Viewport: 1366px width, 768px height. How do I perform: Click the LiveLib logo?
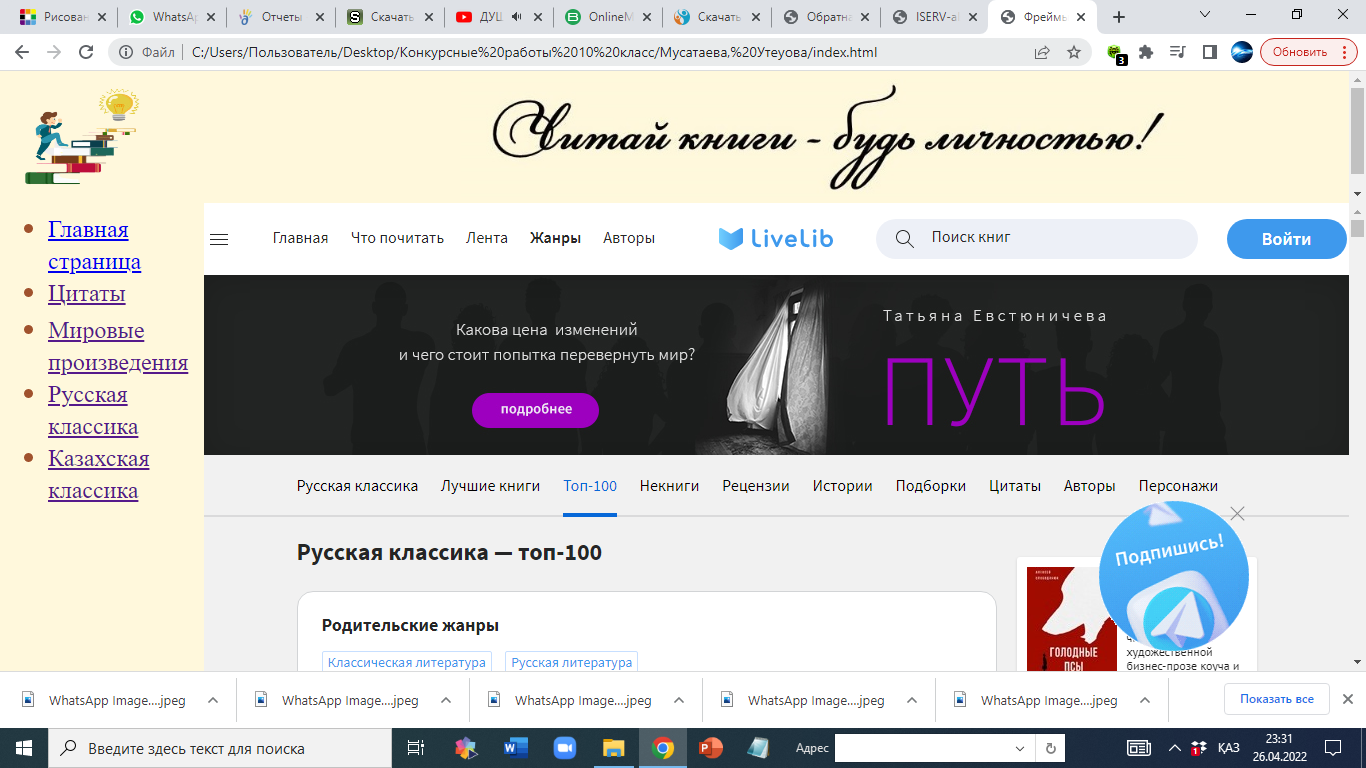coord(775,238)
